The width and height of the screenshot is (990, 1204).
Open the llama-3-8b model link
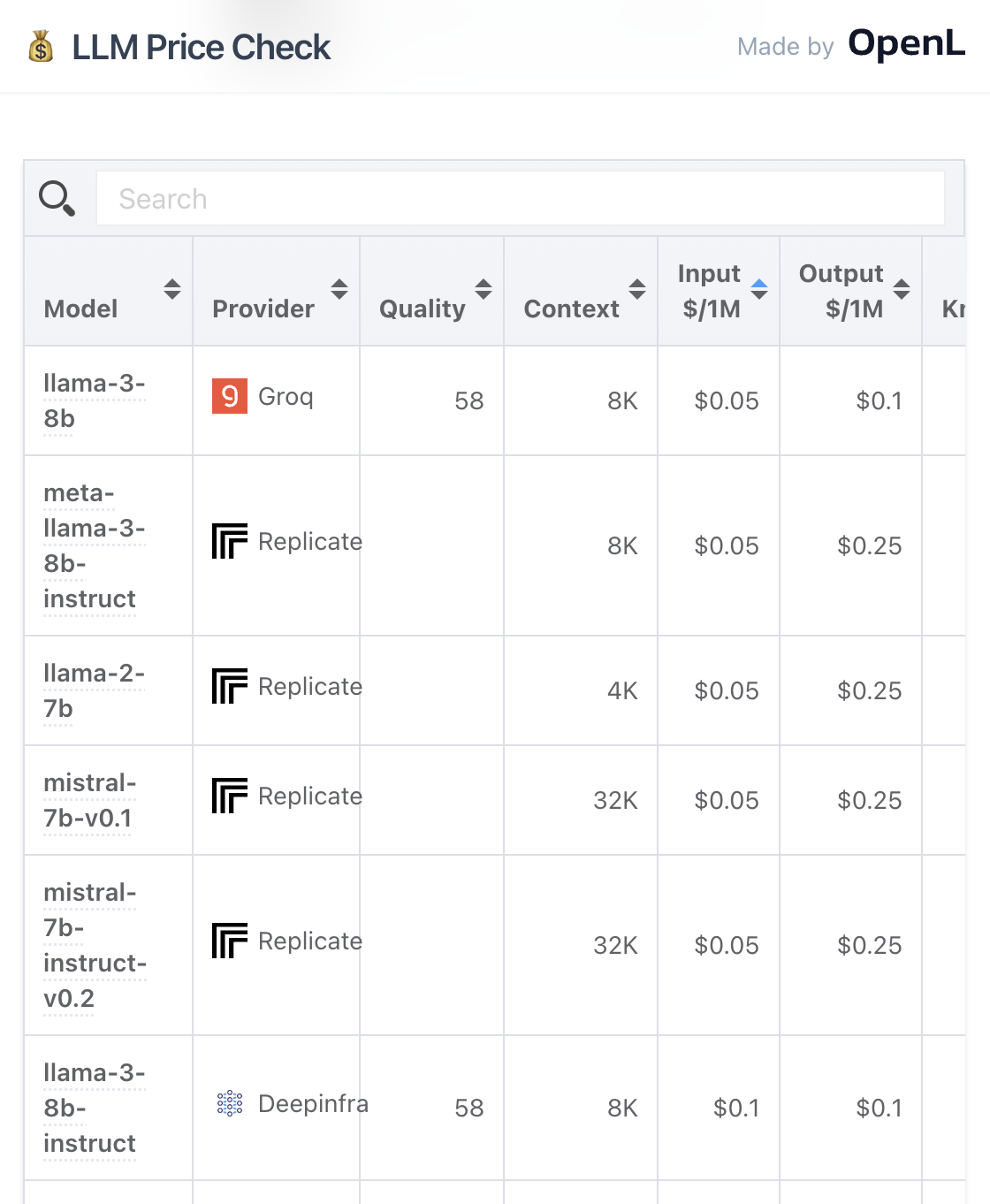click(x=95, y=400)
